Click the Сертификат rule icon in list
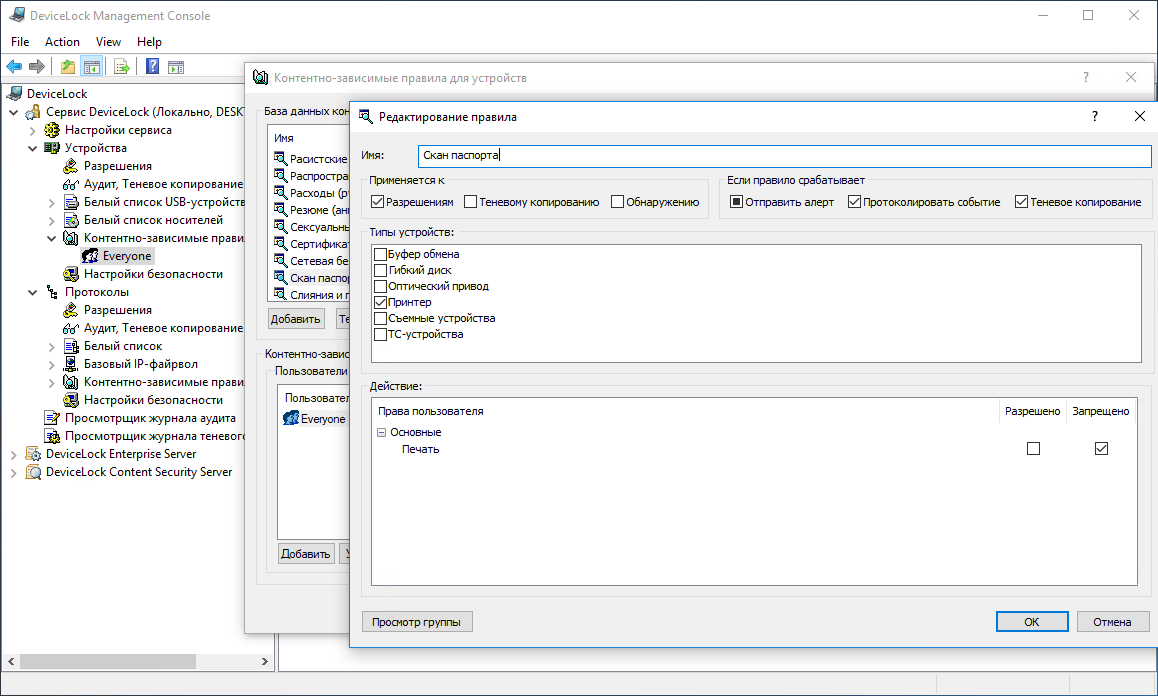 point(280,243)
